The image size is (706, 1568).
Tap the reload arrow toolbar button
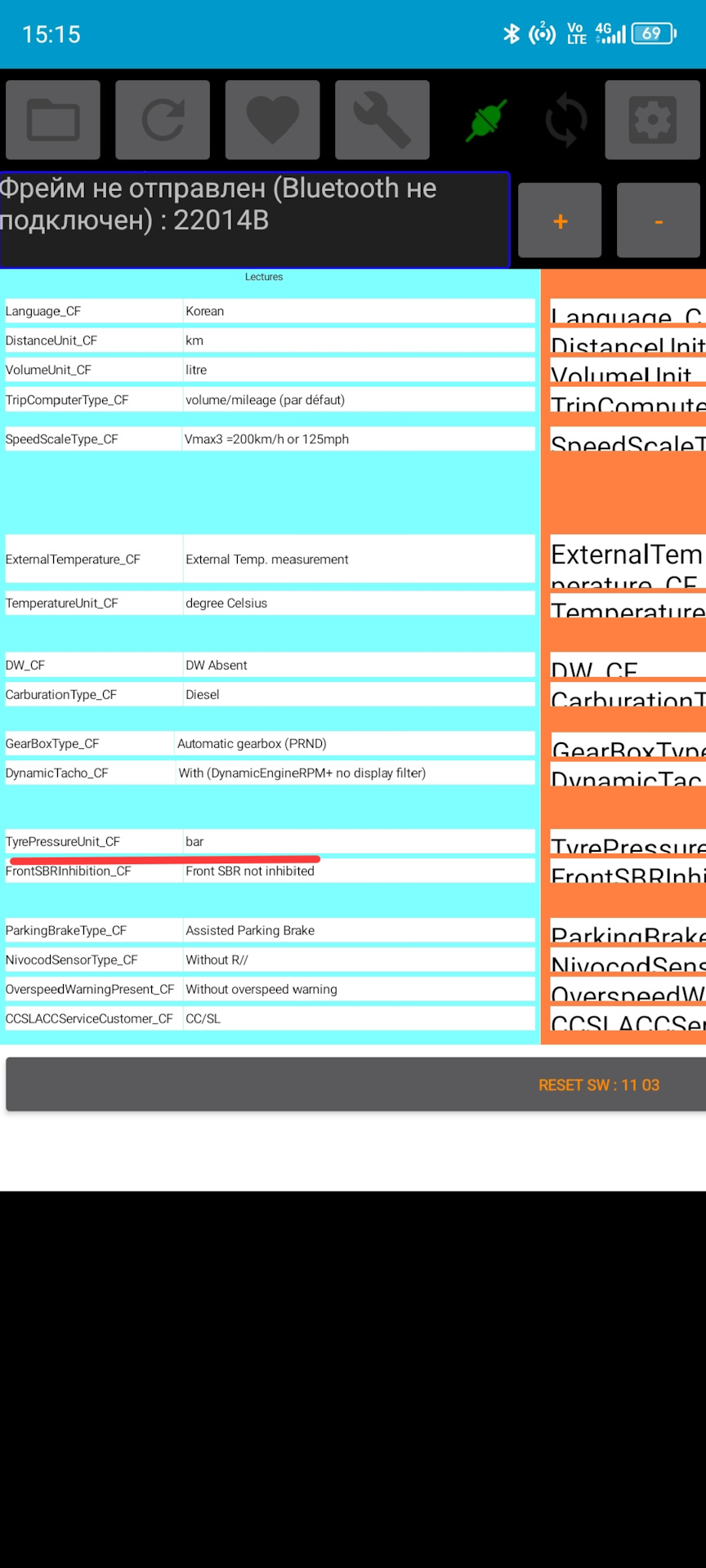point(163,120)
